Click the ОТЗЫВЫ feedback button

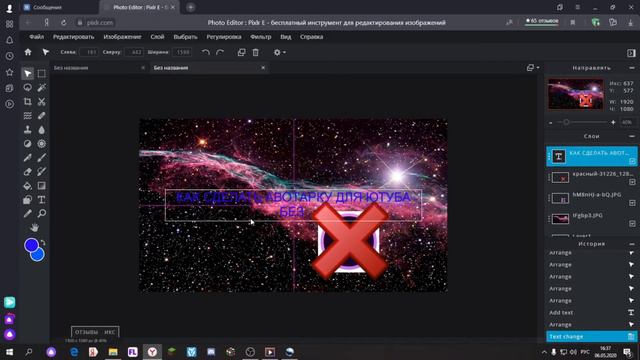point(87,332)
